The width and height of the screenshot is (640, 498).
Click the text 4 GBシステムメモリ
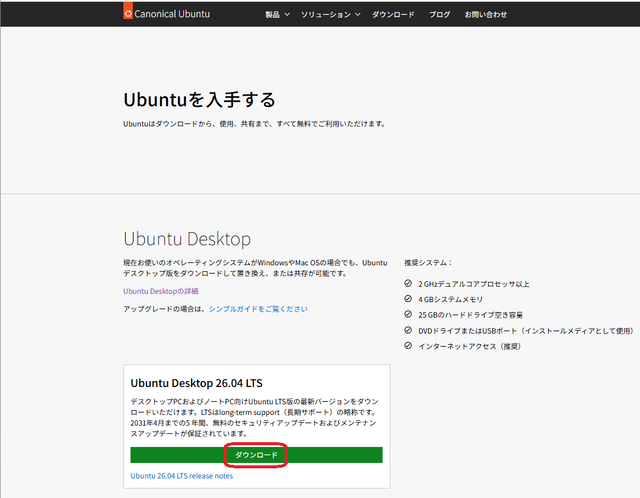(450, 300)
